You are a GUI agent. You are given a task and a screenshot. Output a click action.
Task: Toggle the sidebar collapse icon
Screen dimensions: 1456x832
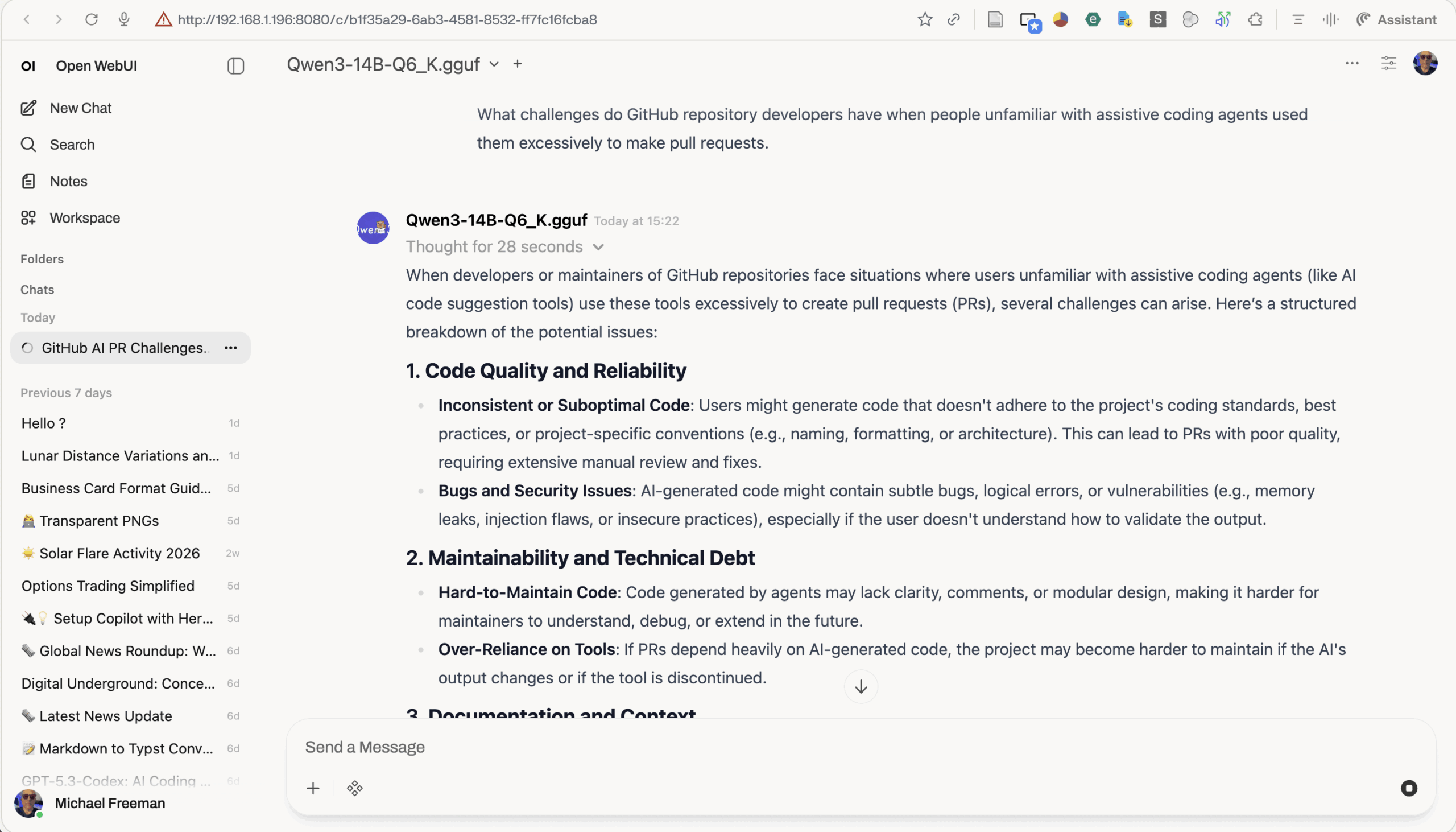coord(235,66)
